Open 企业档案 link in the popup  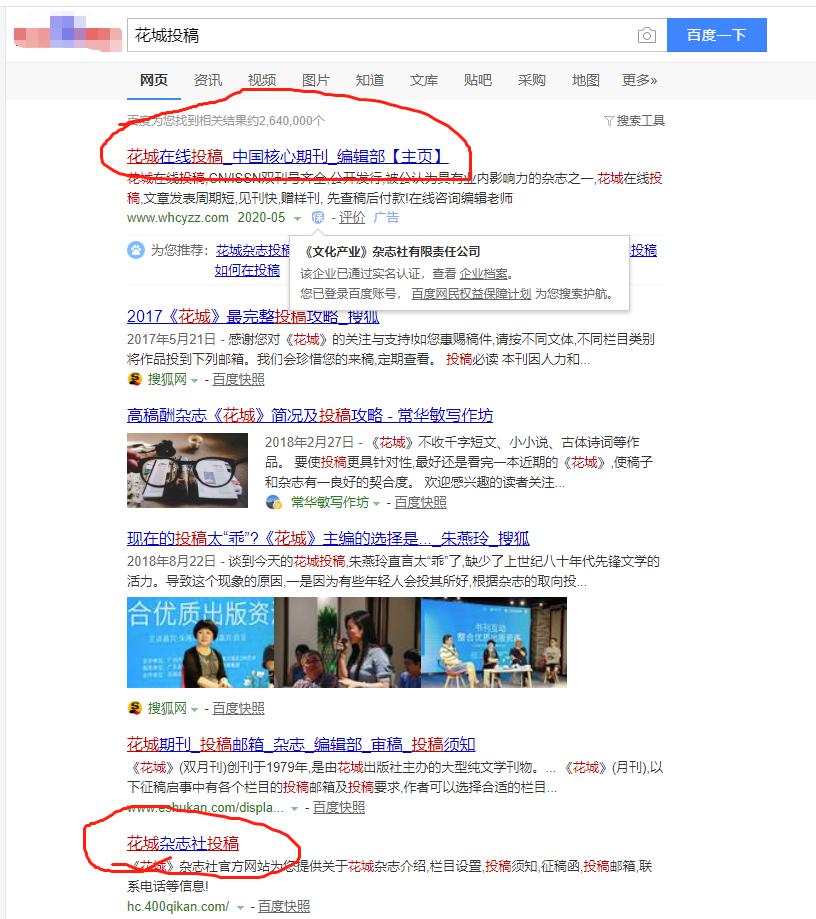(x=484, y=274)
